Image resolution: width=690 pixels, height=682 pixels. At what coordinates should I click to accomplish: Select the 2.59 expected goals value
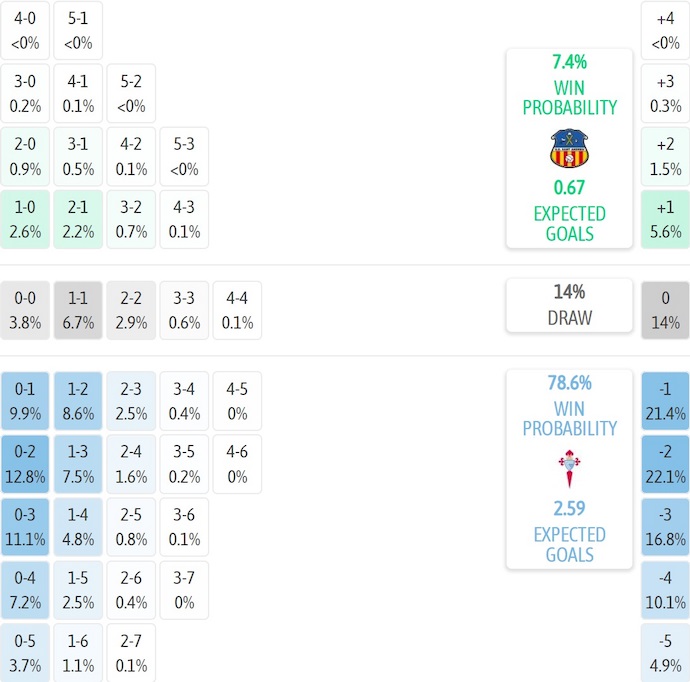click(x=569, y=508)
